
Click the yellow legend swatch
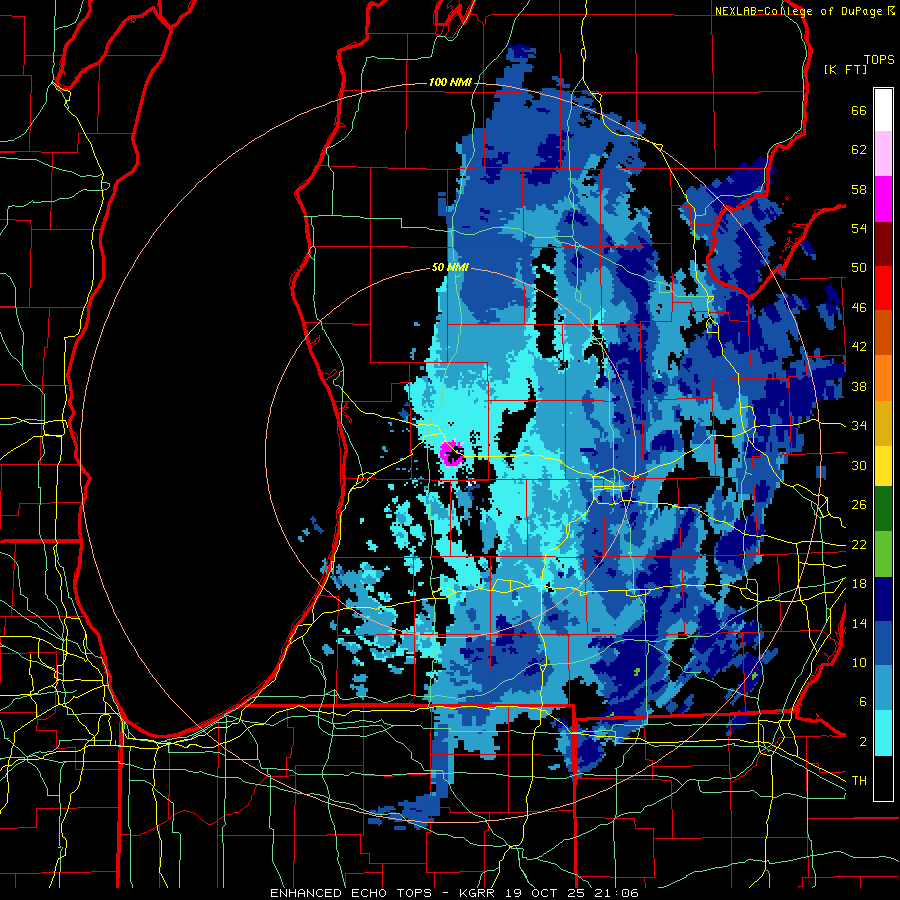point(883,465)
